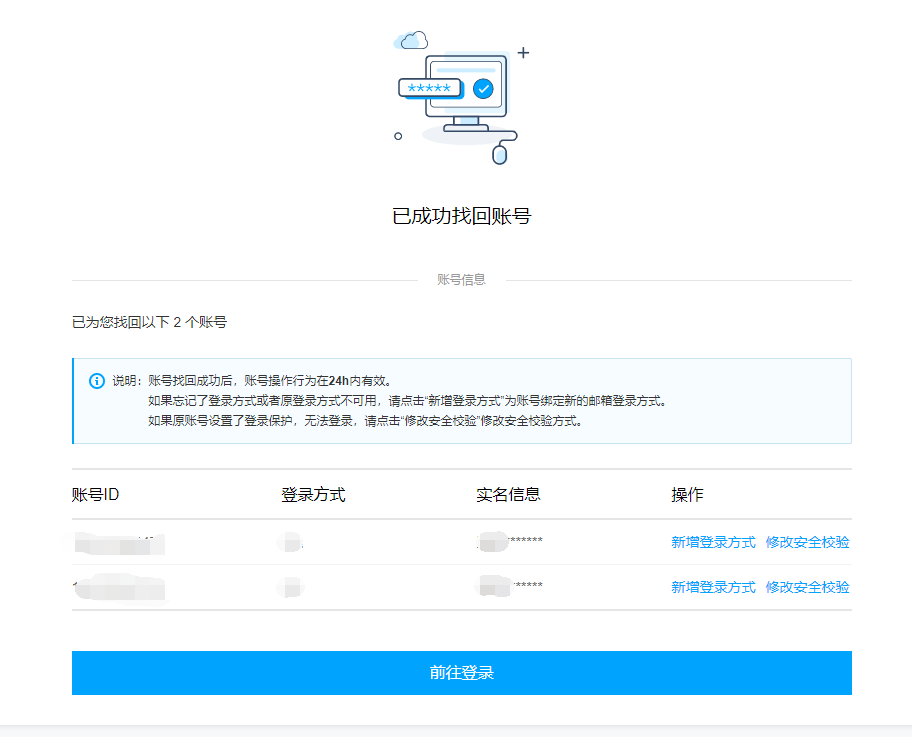Open 修改安全校验 for the second account
This screenshot has height=737, width=912.
(x=807, y=587)
